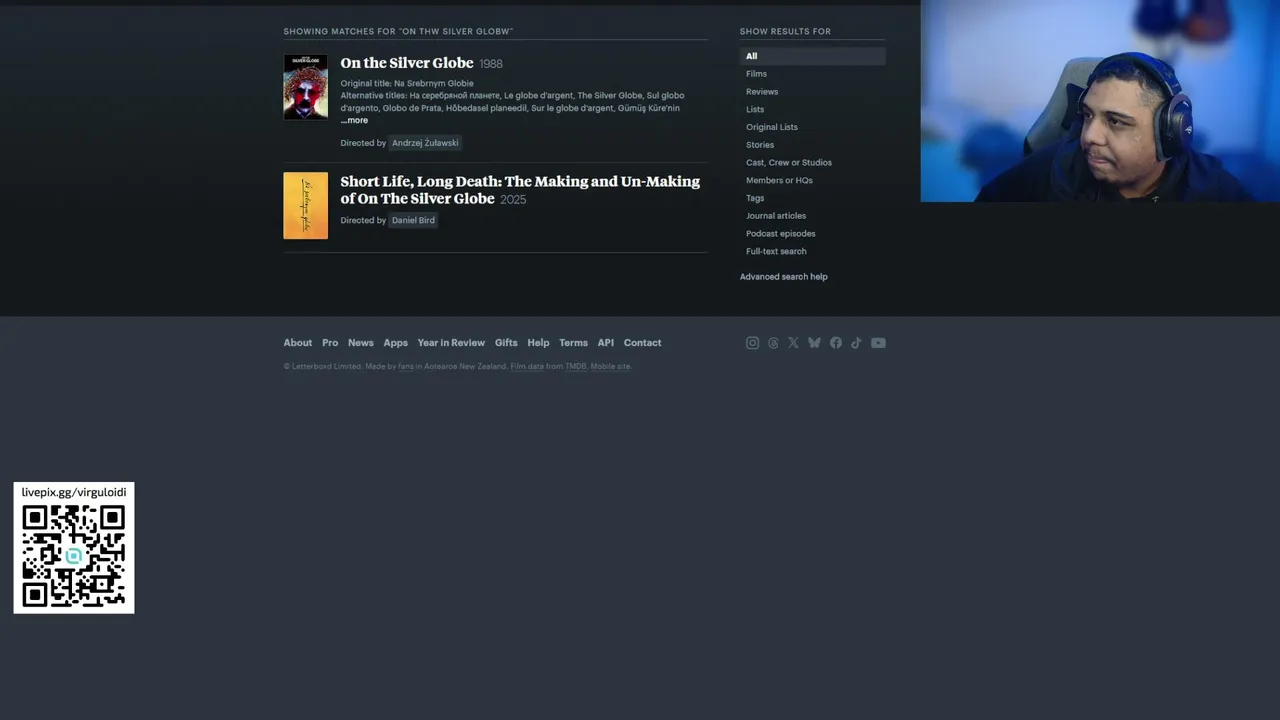Open the Facebook social icon
The width and height of the screenshot is (1280, 720).
(836, 343)
